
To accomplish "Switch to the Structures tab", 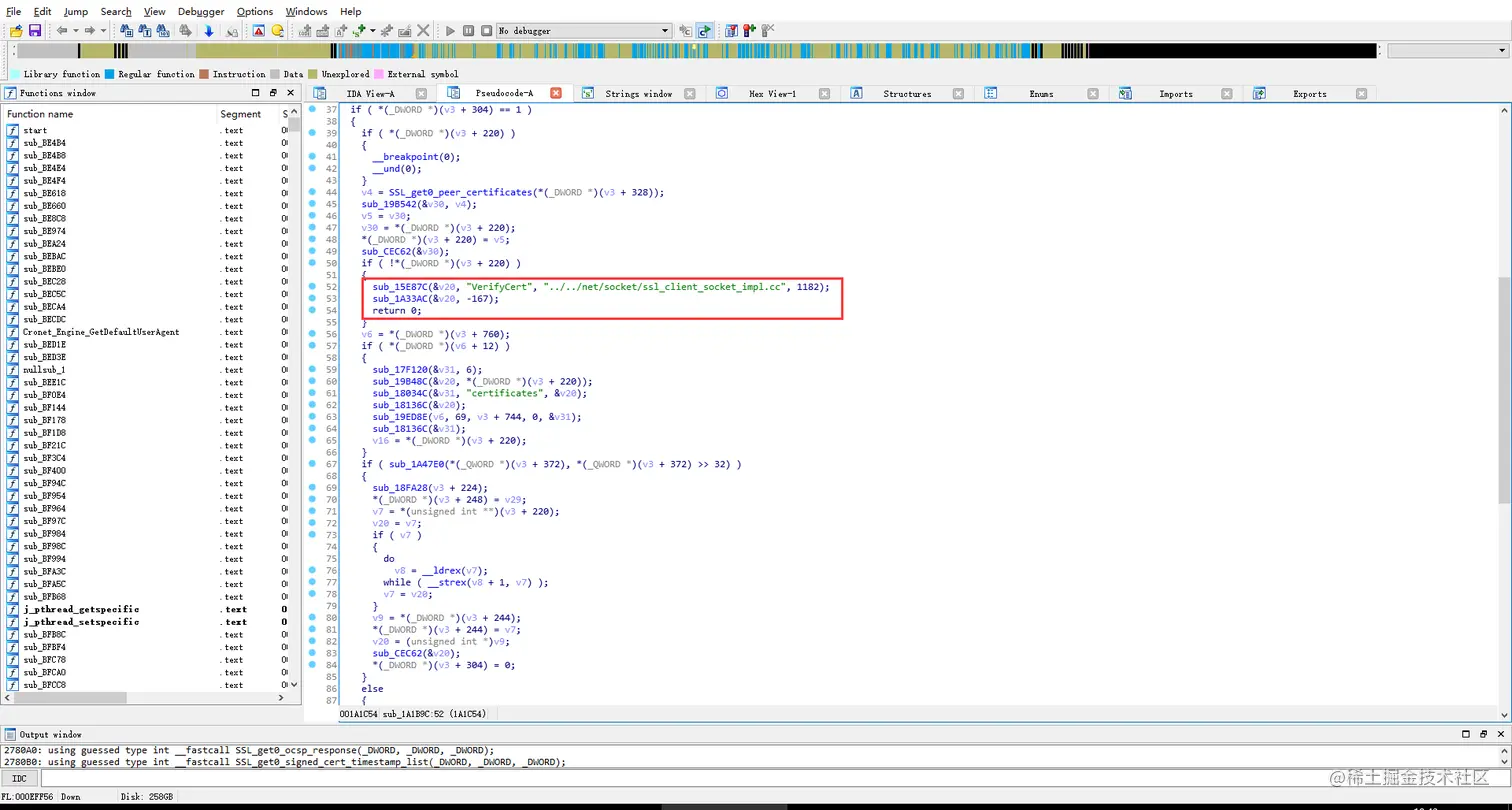I will (x=907, y=94).
